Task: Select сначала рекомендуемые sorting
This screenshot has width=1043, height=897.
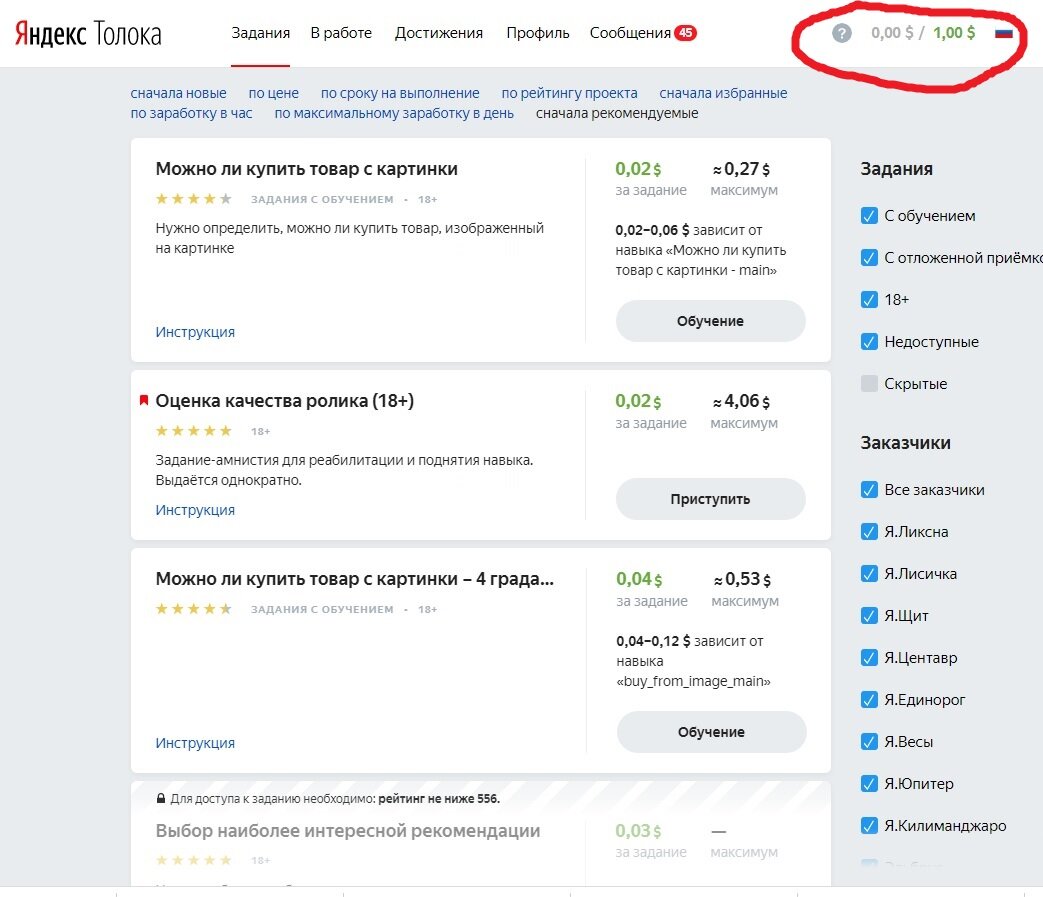Action: pos(617,113)
